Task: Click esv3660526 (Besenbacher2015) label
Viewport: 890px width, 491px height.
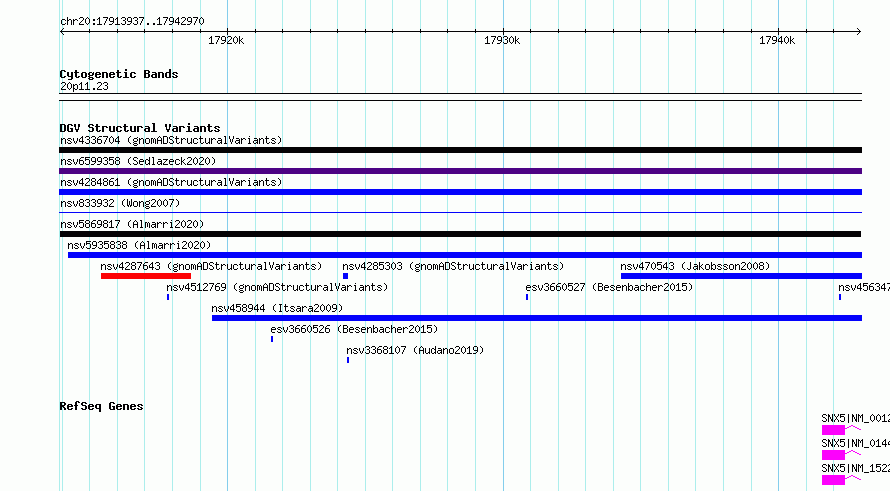Action: coord(354,329)
